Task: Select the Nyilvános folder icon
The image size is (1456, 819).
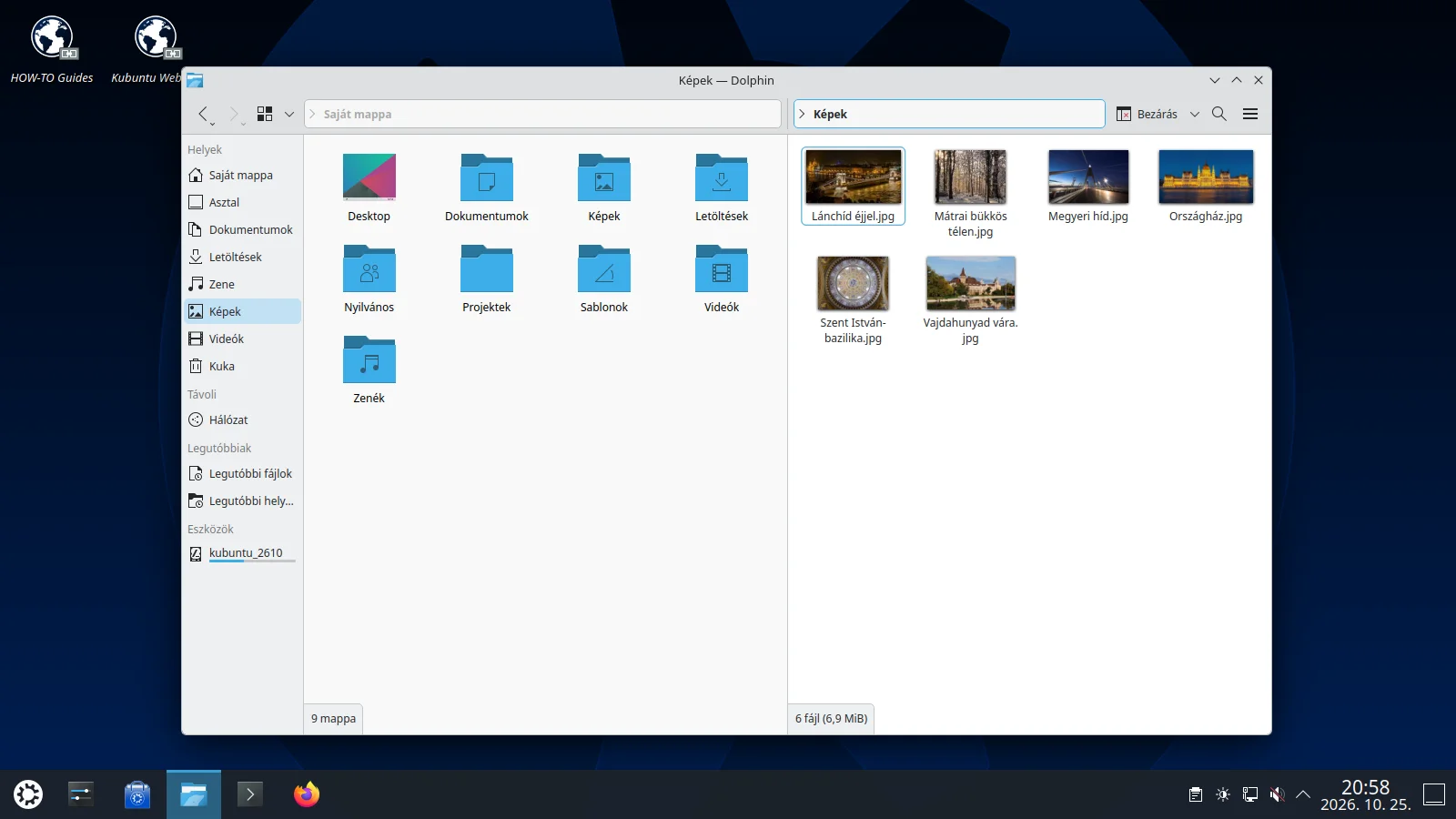Action: pyautogui.click(x=369, y=269)
